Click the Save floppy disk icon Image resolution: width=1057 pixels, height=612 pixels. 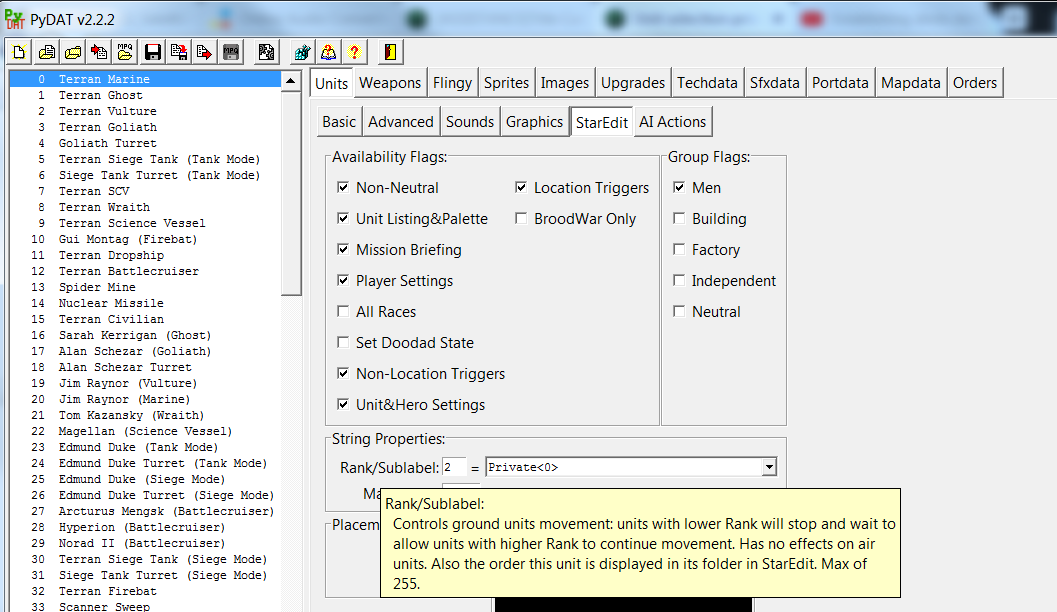coord(152,52)
